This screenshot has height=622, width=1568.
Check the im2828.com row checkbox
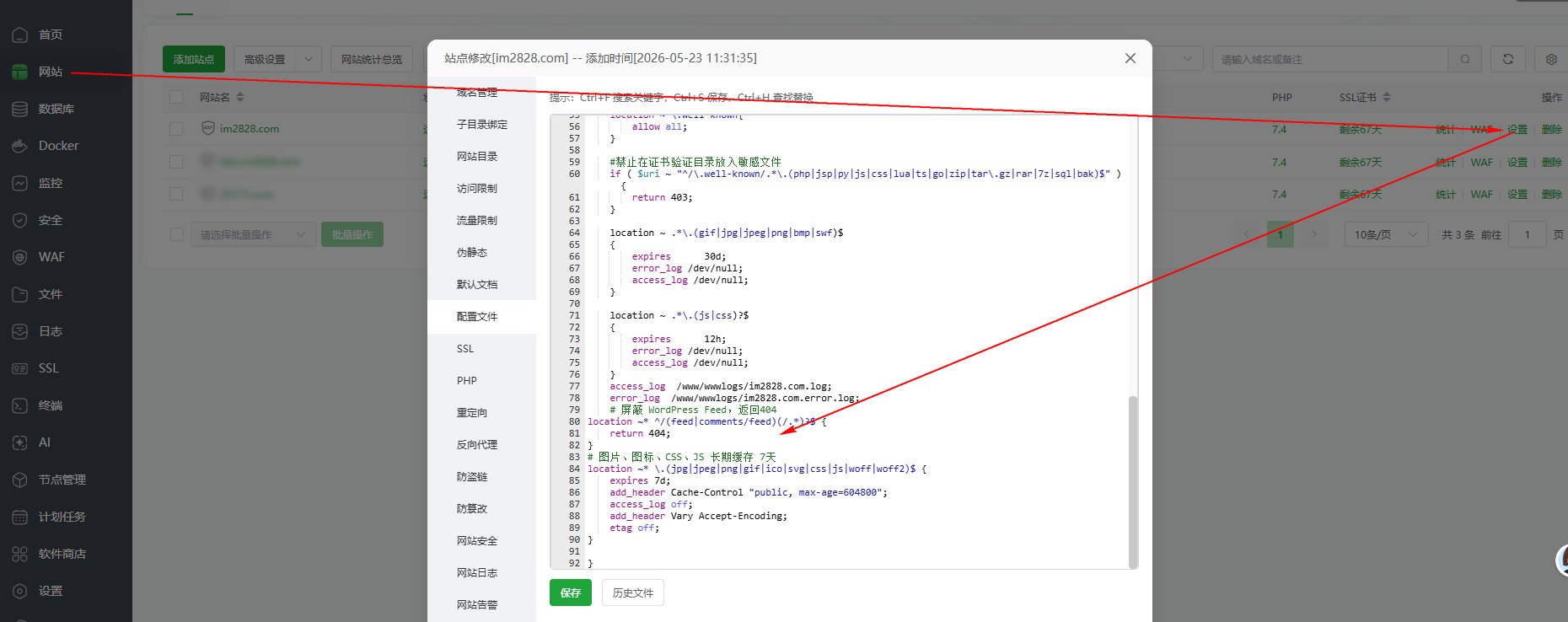176,129
